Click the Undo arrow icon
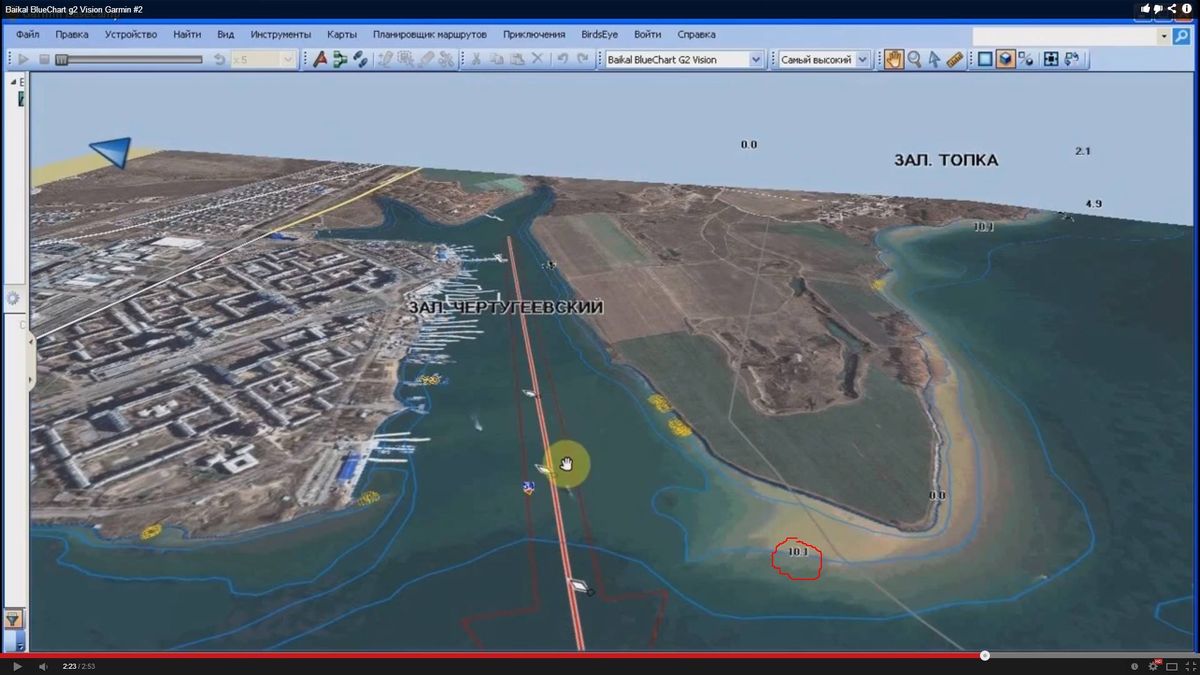 562,60
